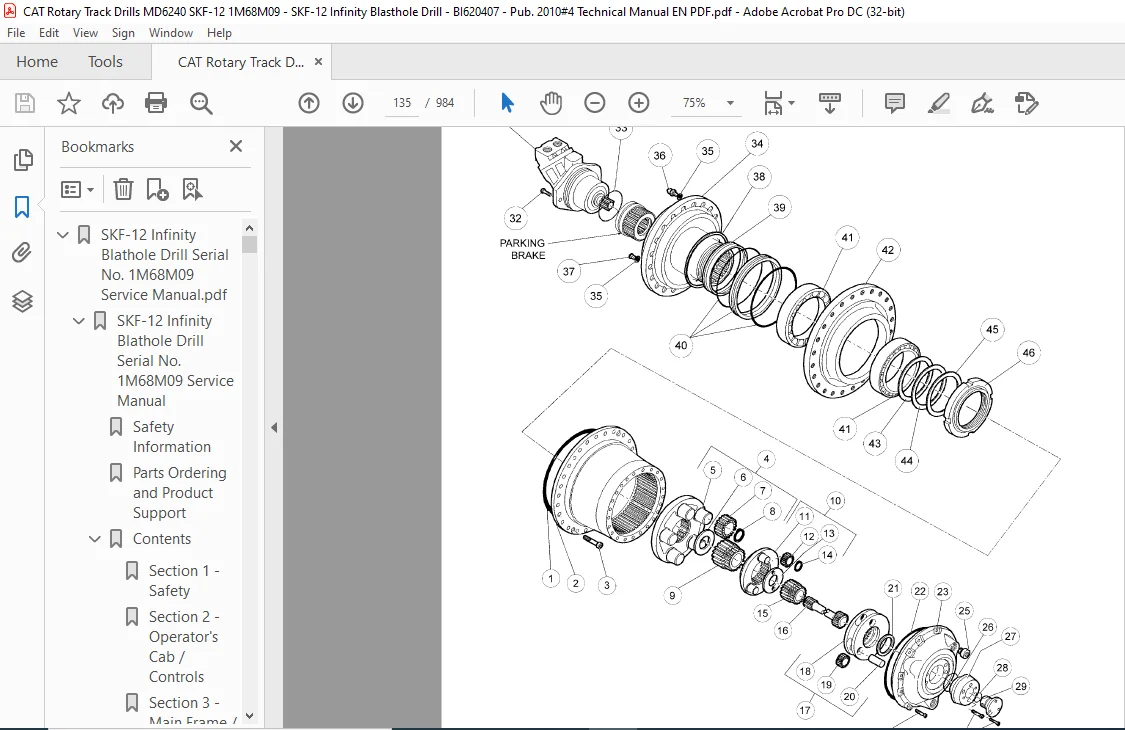Image resolution: width=1125 pixels, height=730 pixels.
Task: Select the Contents bookmark label
Action: coord(162,539)
